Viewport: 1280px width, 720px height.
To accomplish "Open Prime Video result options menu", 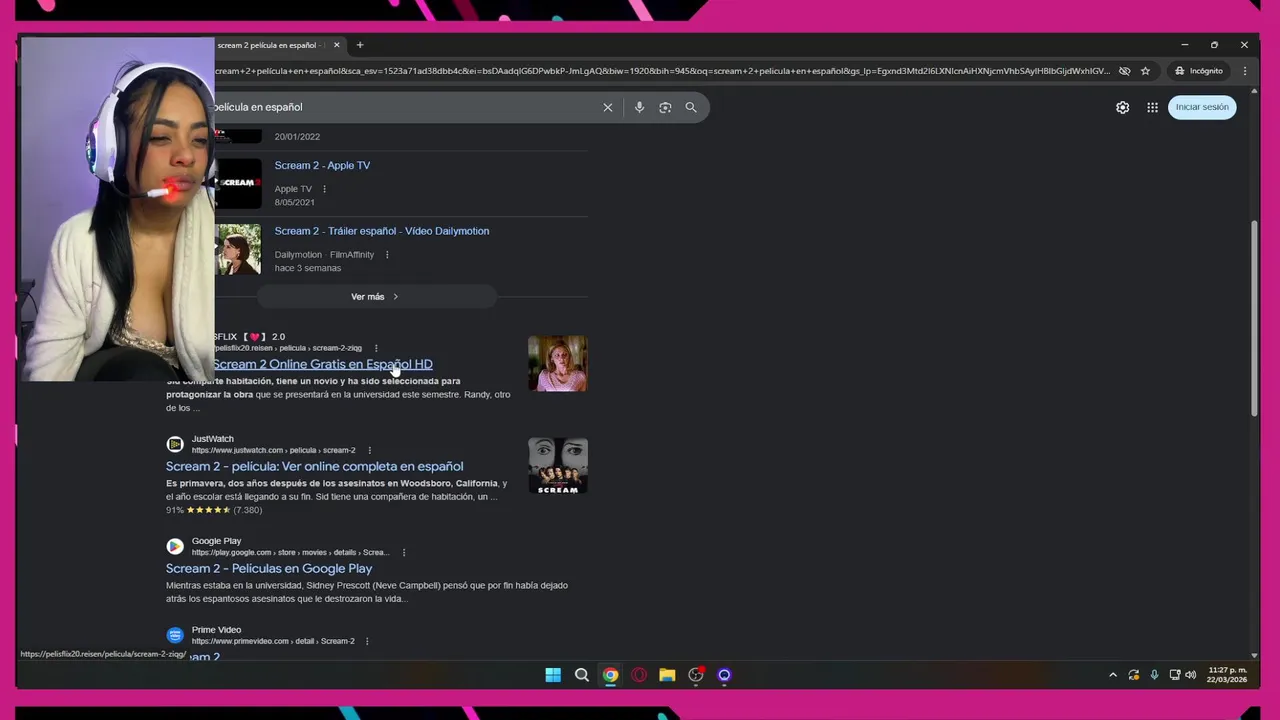I will [367, 641].
